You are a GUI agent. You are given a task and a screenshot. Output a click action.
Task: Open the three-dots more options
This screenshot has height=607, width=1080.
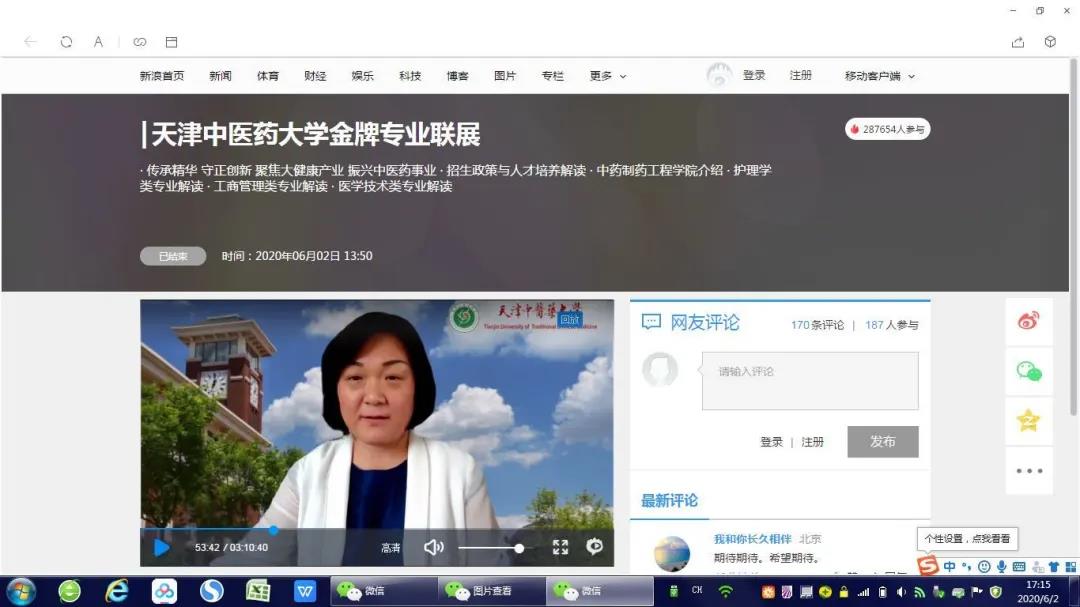(x=1028, y=471)
